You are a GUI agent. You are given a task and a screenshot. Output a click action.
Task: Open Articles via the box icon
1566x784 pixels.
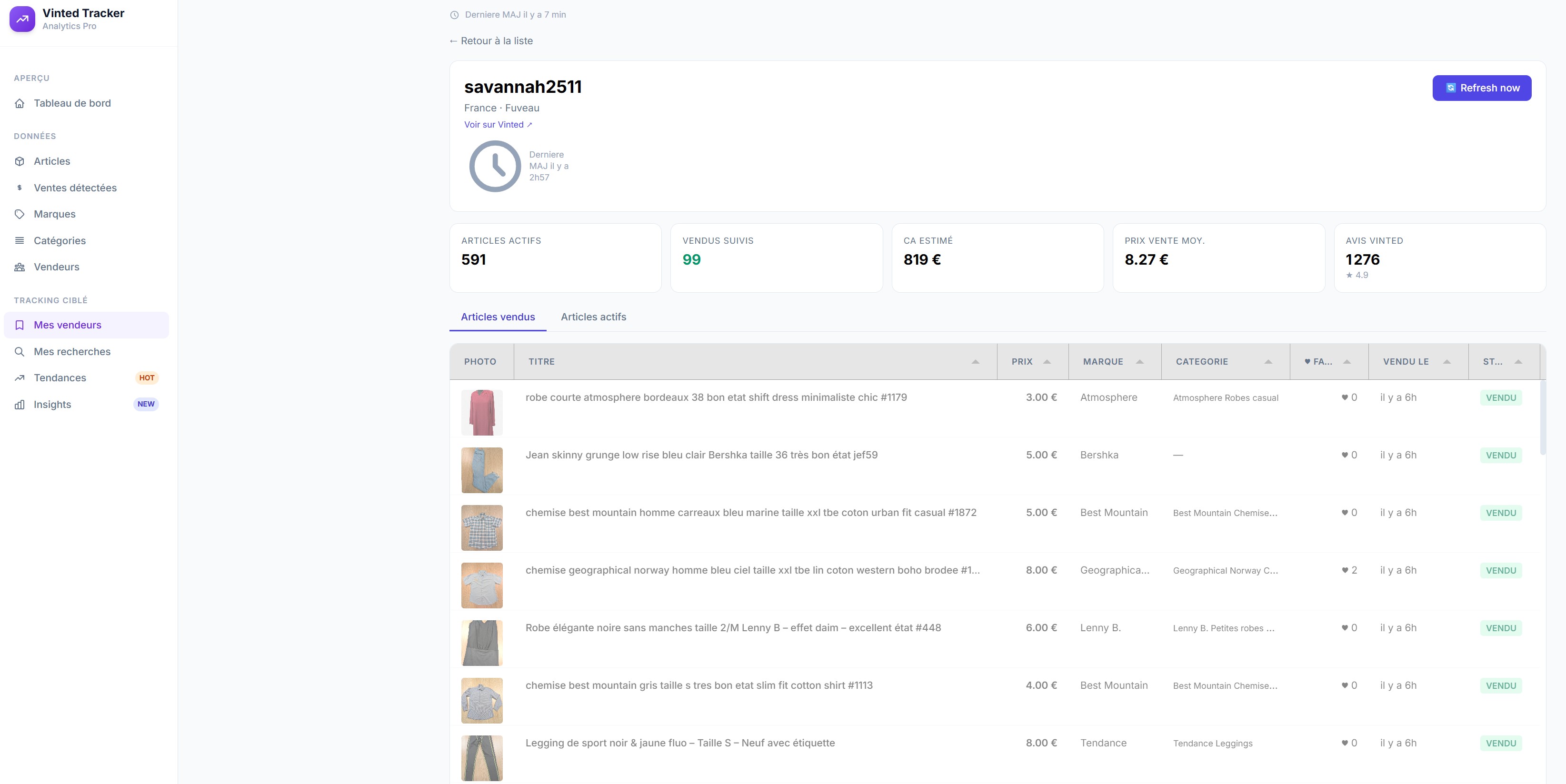pos(20,161)
